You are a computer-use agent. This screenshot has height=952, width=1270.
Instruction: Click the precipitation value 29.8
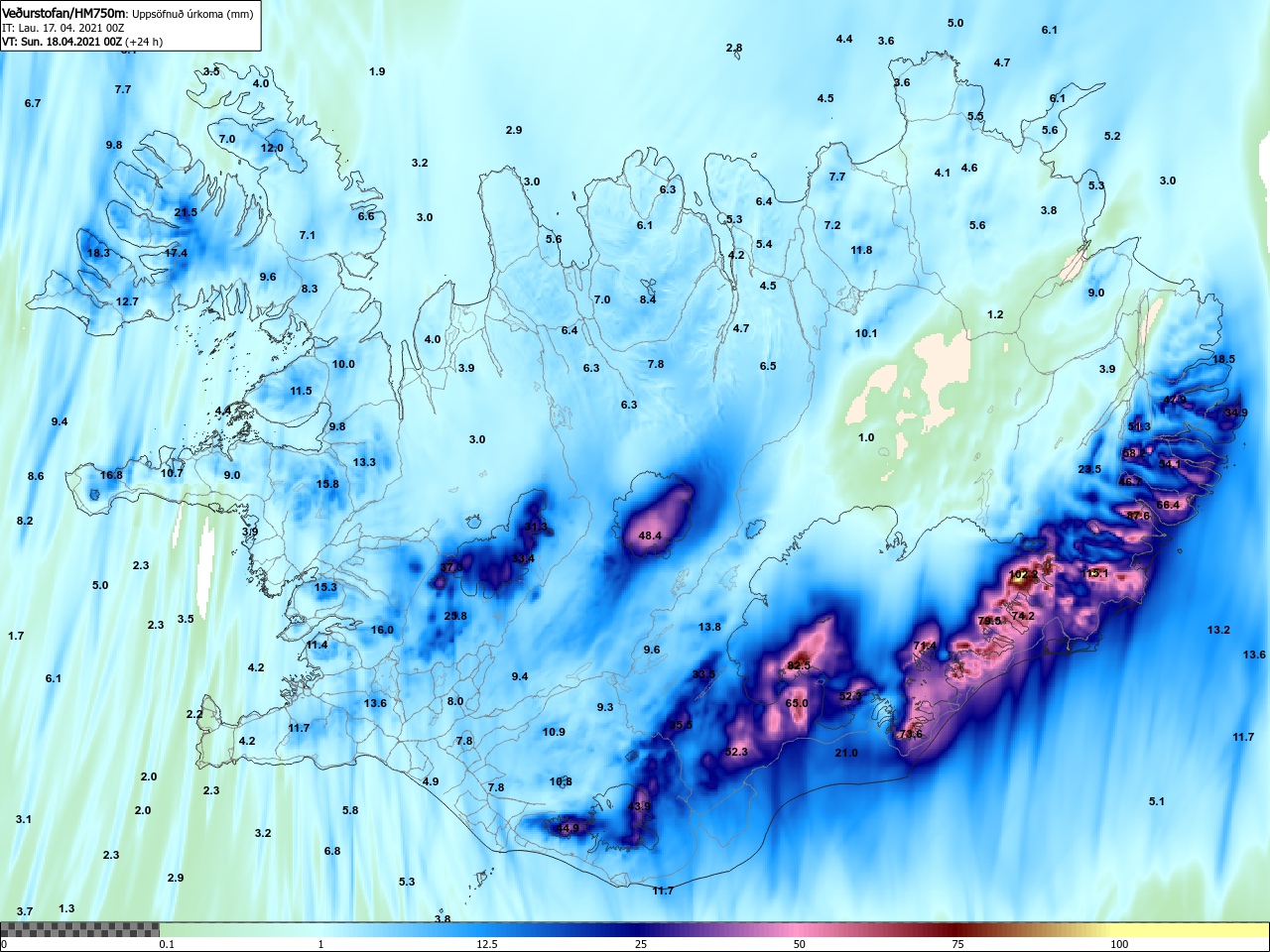coord(455,616)
